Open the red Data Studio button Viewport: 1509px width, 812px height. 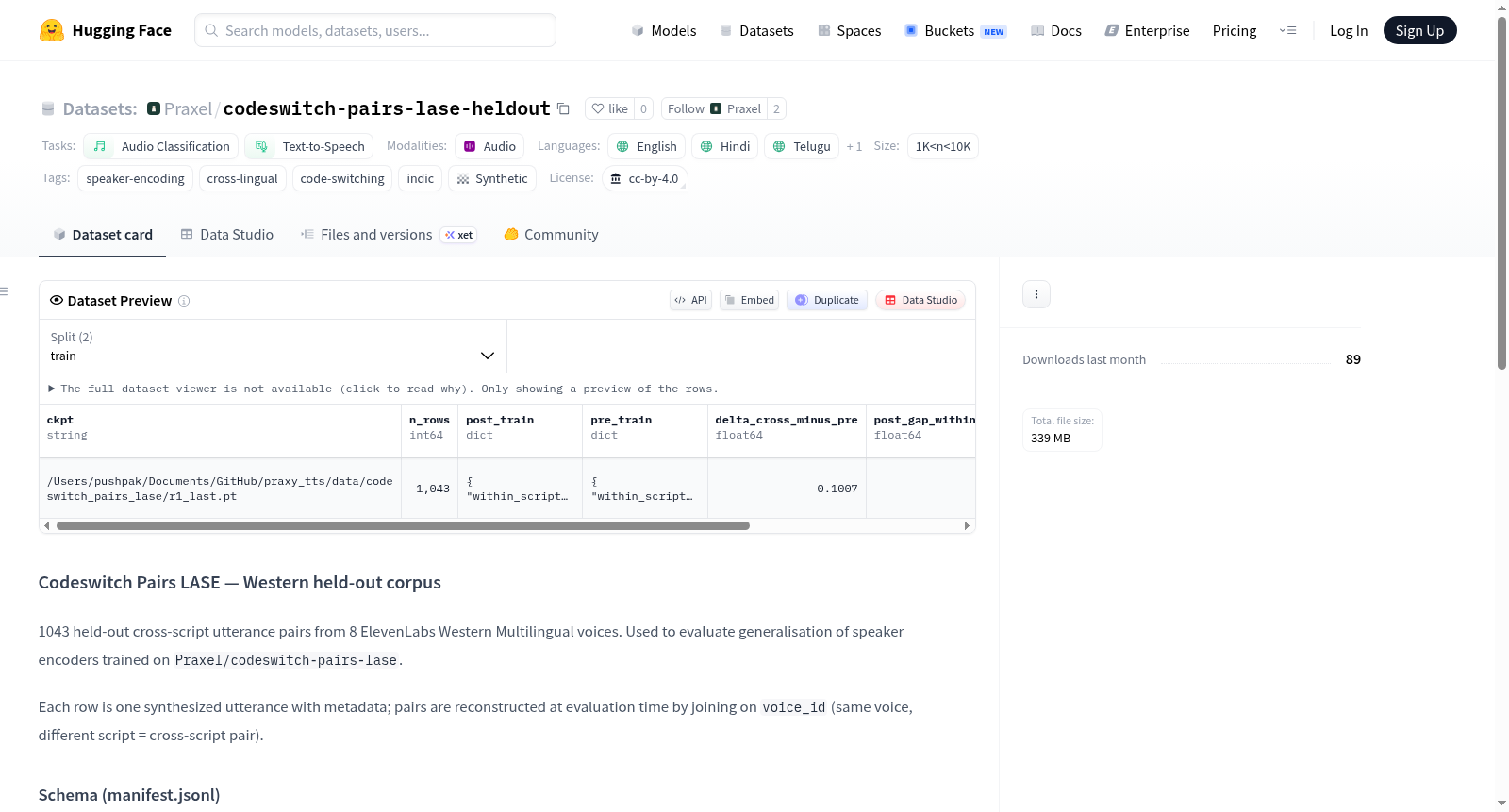[920, 300]
